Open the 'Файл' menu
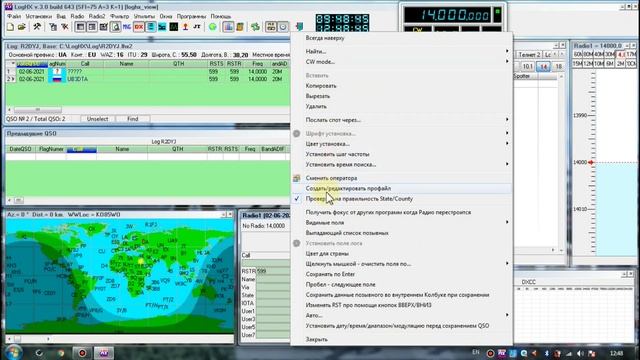Viewport: 640px width, 360px height. [13, 16]
